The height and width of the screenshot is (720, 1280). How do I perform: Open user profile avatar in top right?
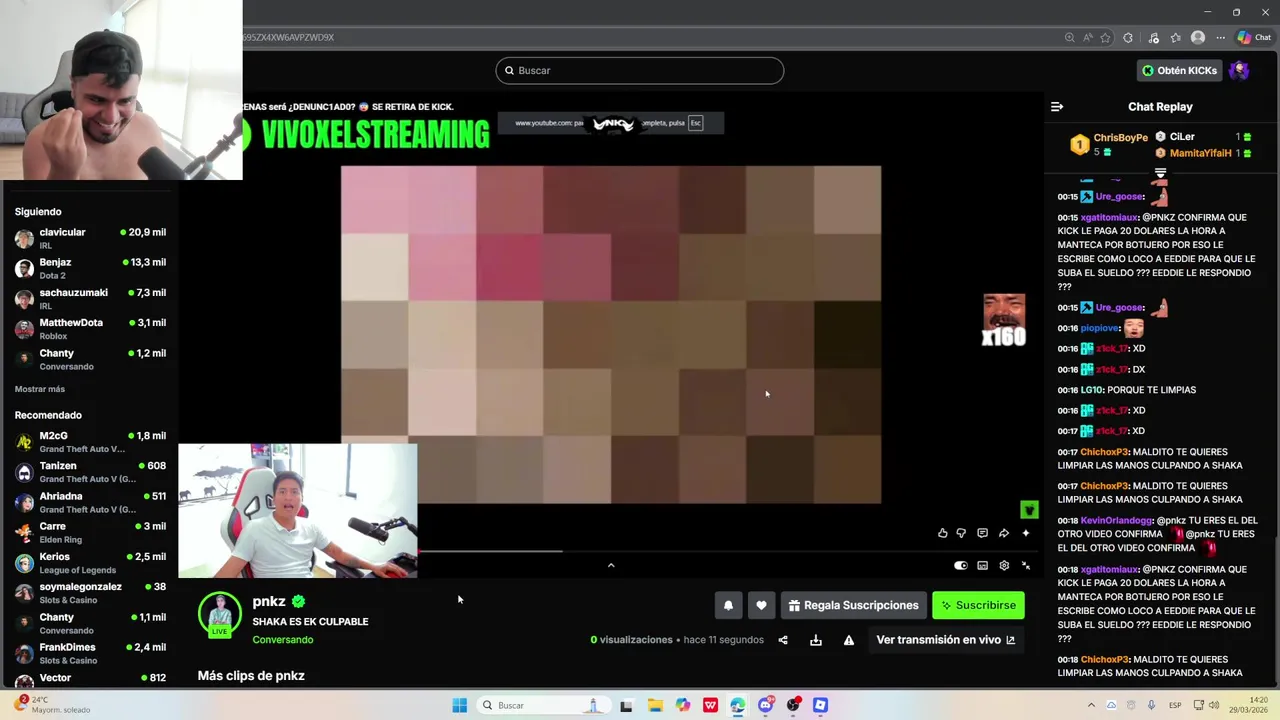(x=1239, y=70)
